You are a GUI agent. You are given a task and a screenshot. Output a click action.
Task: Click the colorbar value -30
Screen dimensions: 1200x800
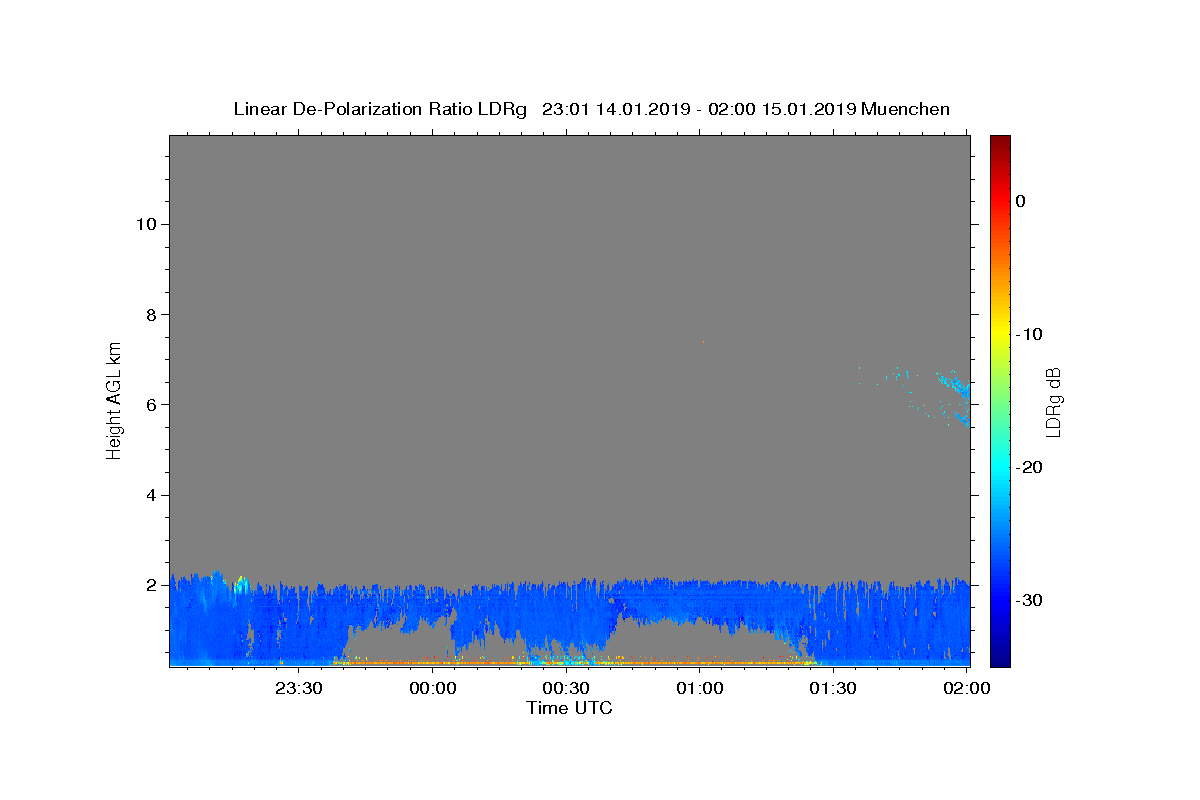point(1029,600)
